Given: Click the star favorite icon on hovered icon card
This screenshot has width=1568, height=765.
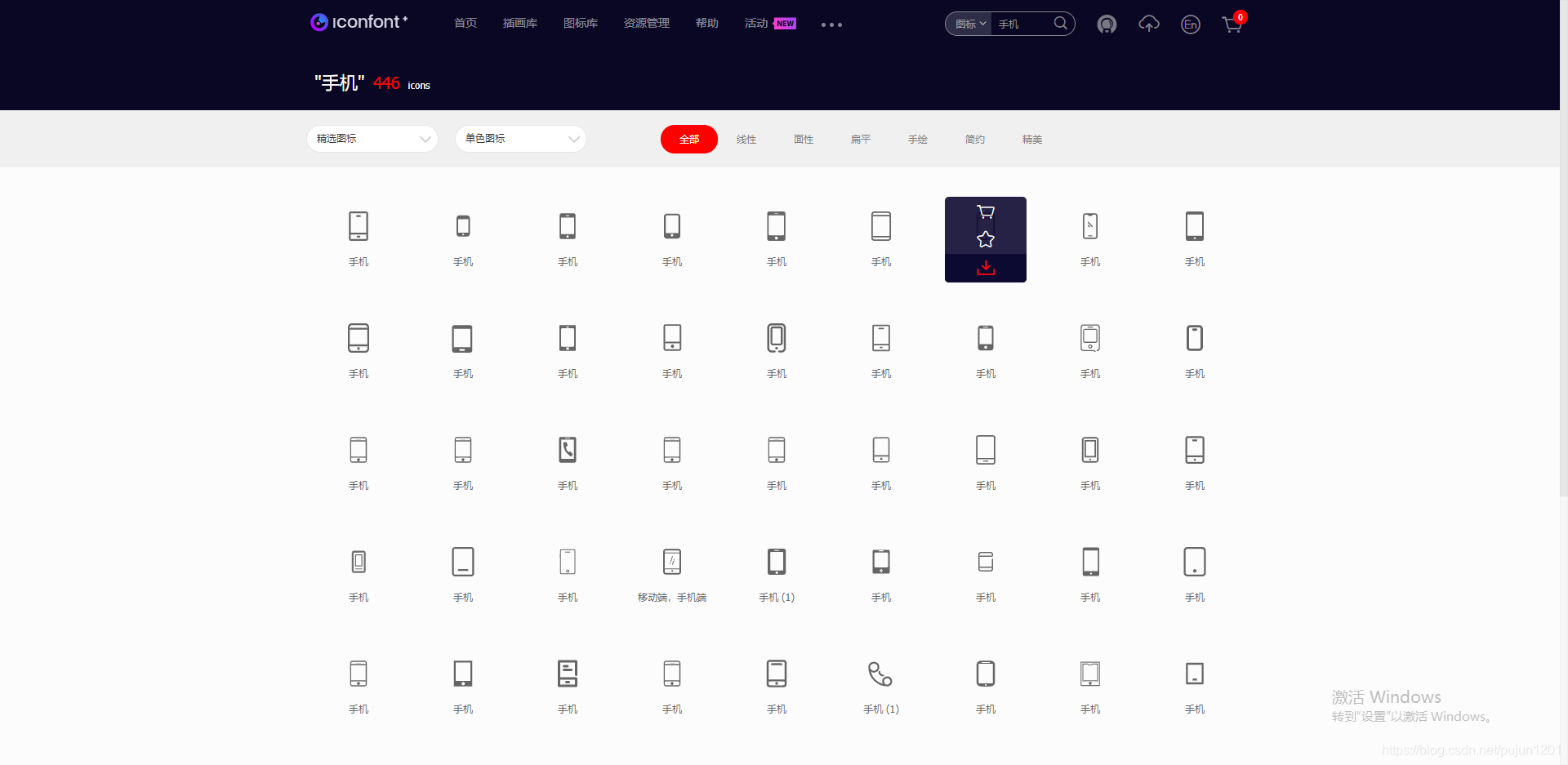Looking at the screenshot, I should tap(985, 239).
